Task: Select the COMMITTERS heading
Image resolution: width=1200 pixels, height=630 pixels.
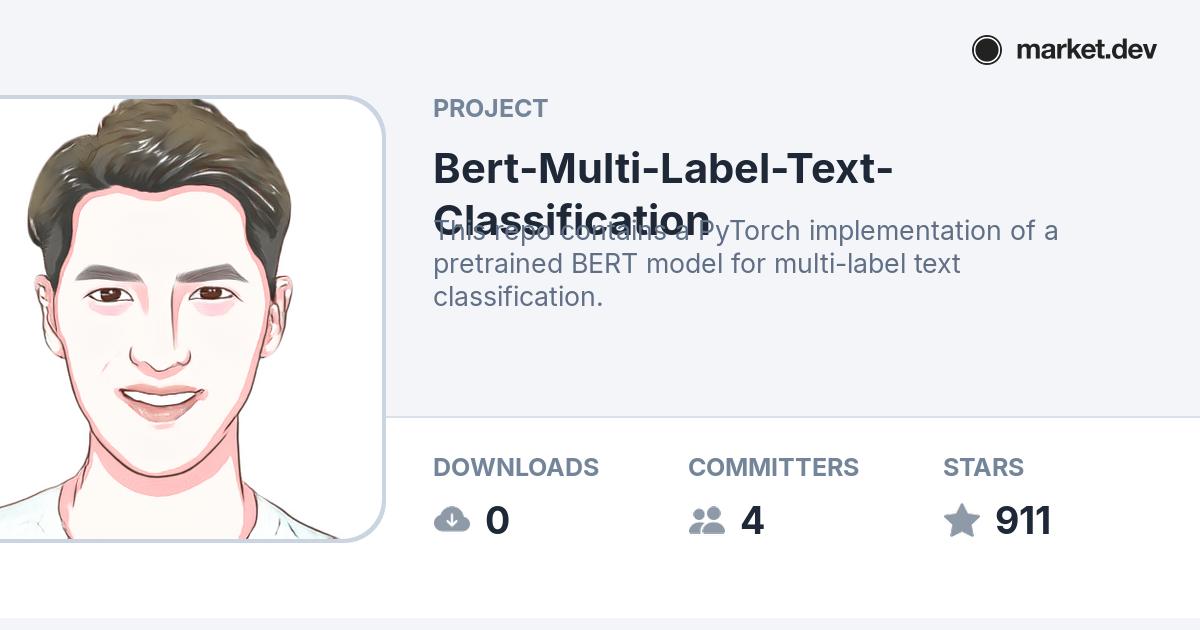Action: [774, 468]
